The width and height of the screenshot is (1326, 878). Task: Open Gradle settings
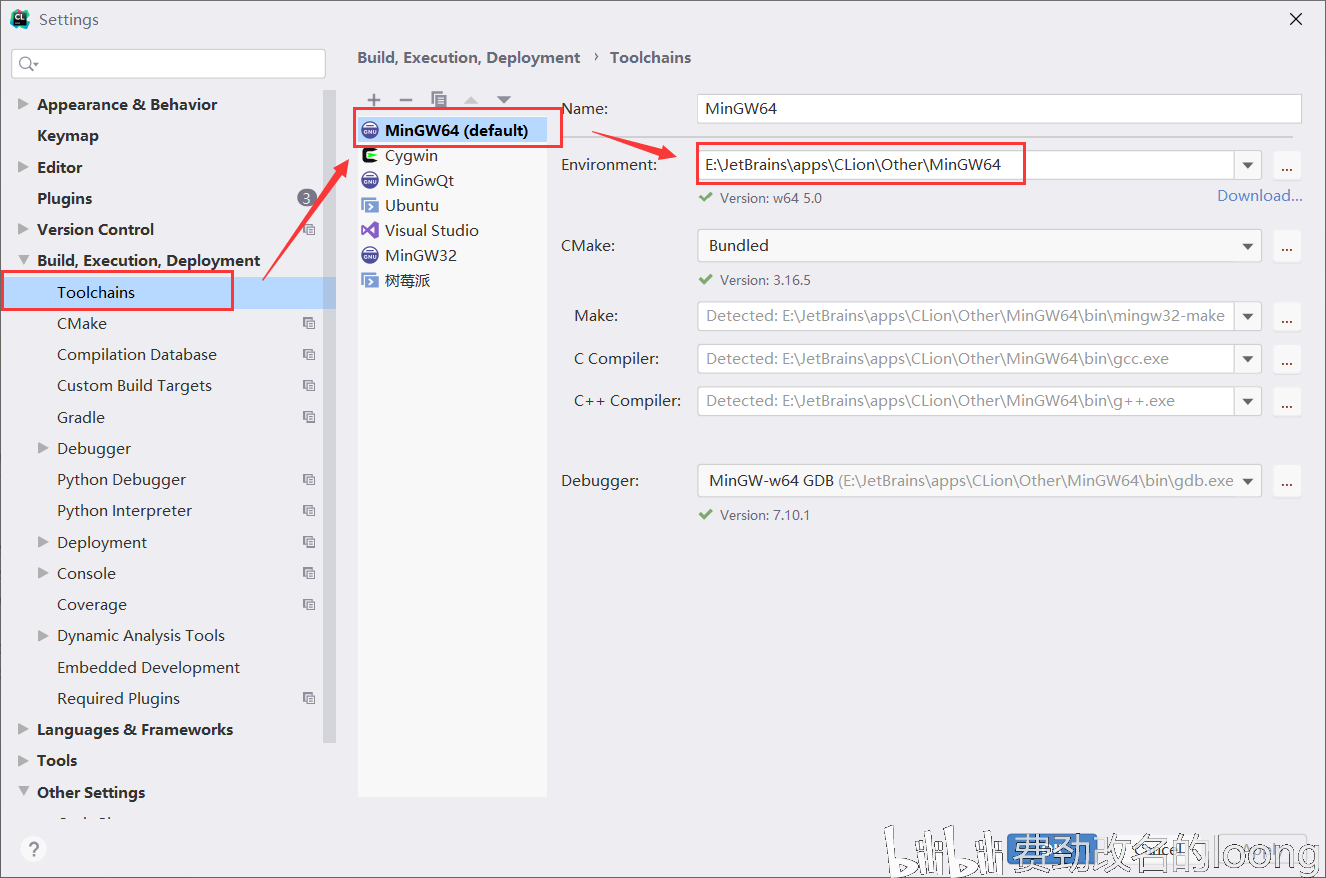pos(81,418)
